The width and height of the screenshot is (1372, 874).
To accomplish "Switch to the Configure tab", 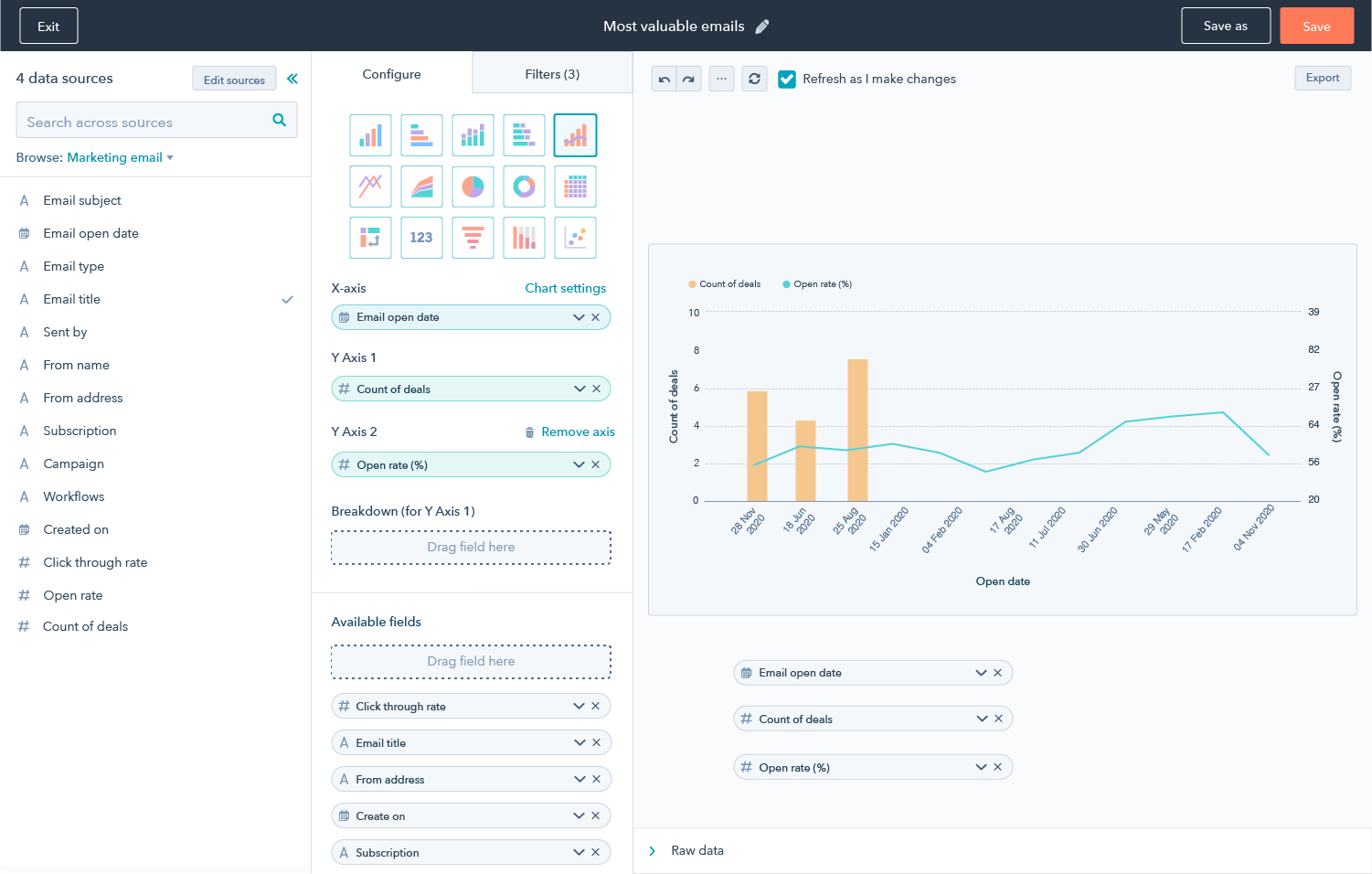I will (x=392, y=74).
